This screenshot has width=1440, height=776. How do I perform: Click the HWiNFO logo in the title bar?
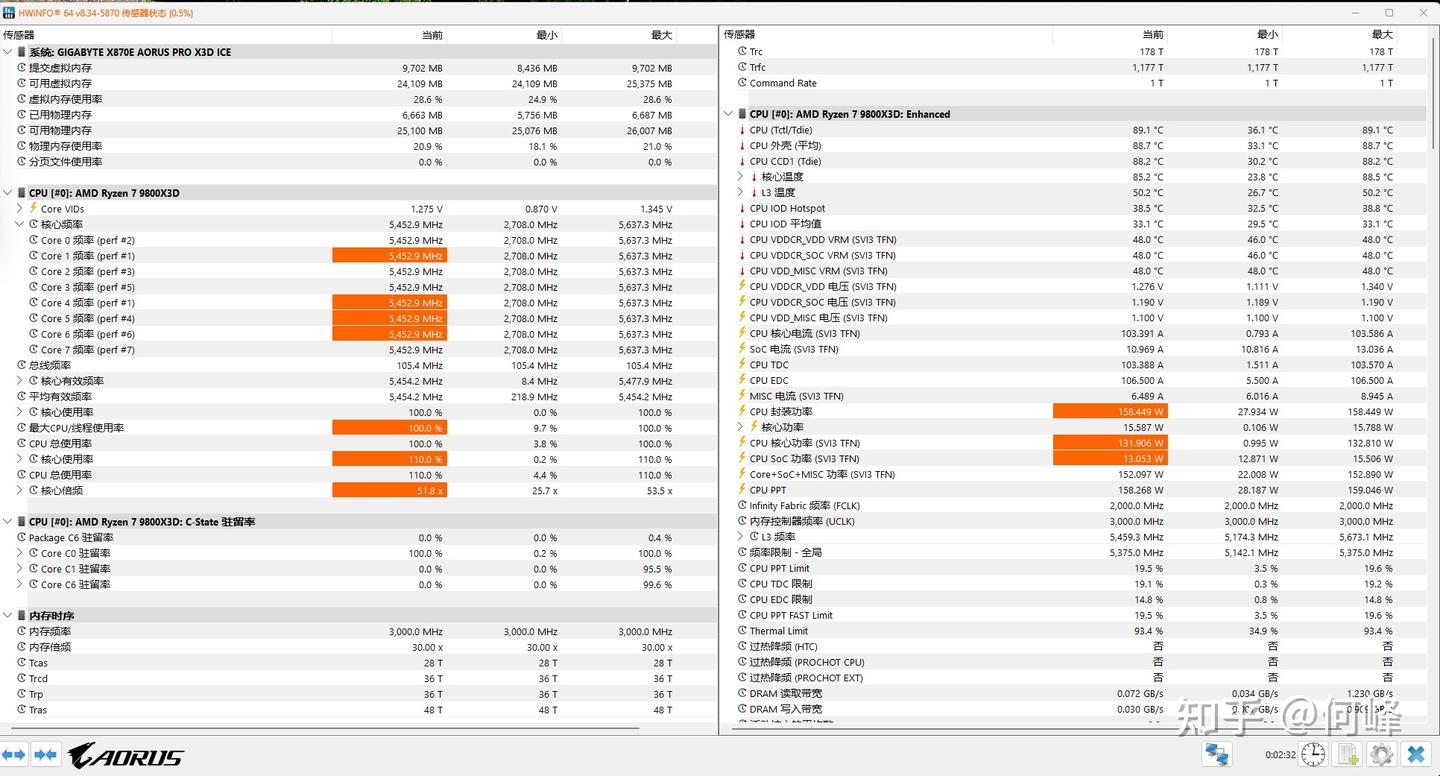coord(11,12)
